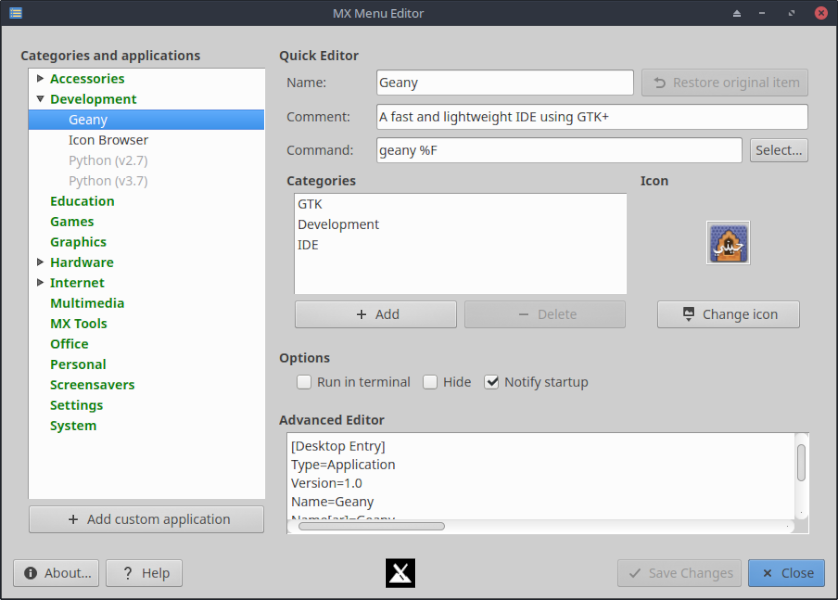
Task: Close window with red X button
Action: point(821,13)
